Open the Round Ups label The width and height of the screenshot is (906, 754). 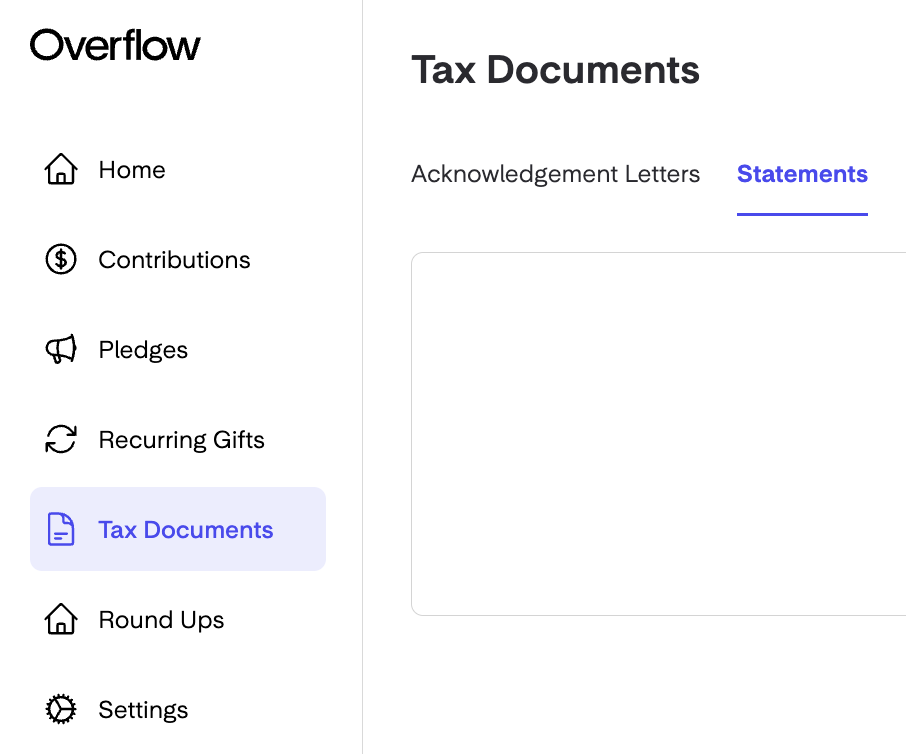point(161,620)
